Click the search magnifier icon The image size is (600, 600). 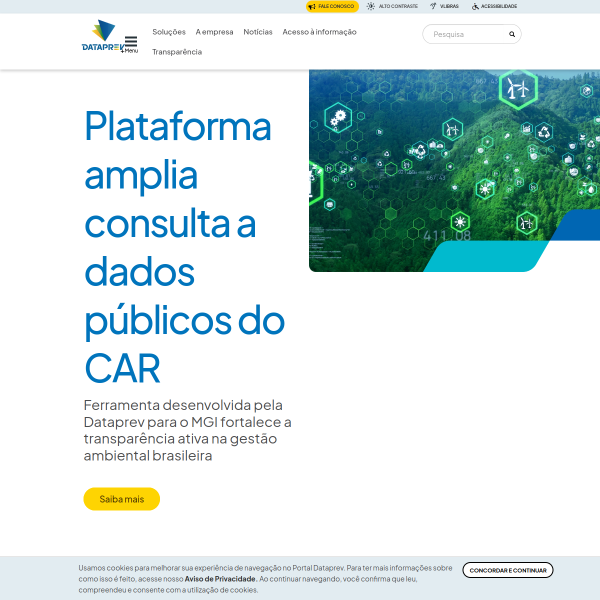(x=512, y=34)
